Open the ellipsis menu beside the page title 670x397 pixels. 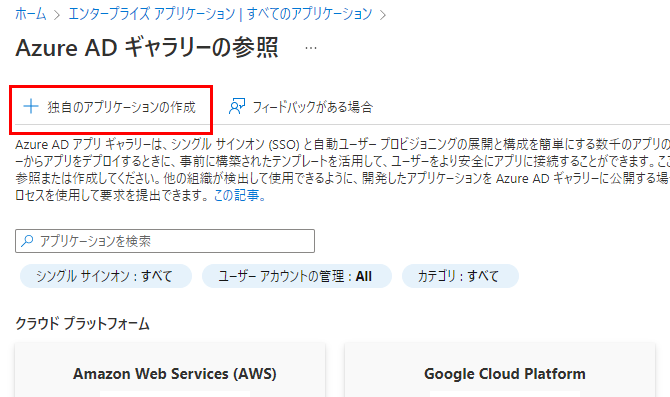tap(311, 48)
